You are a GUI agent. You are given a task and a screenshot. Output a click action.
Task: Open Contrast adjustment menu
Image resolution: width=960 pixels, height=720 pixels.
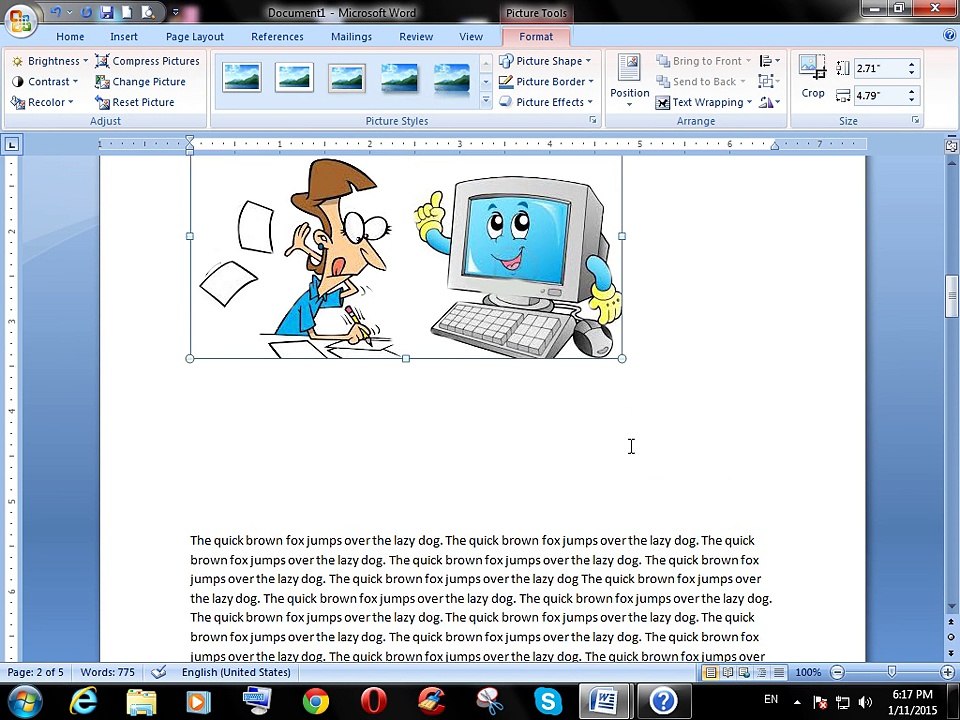coord(45,81)
